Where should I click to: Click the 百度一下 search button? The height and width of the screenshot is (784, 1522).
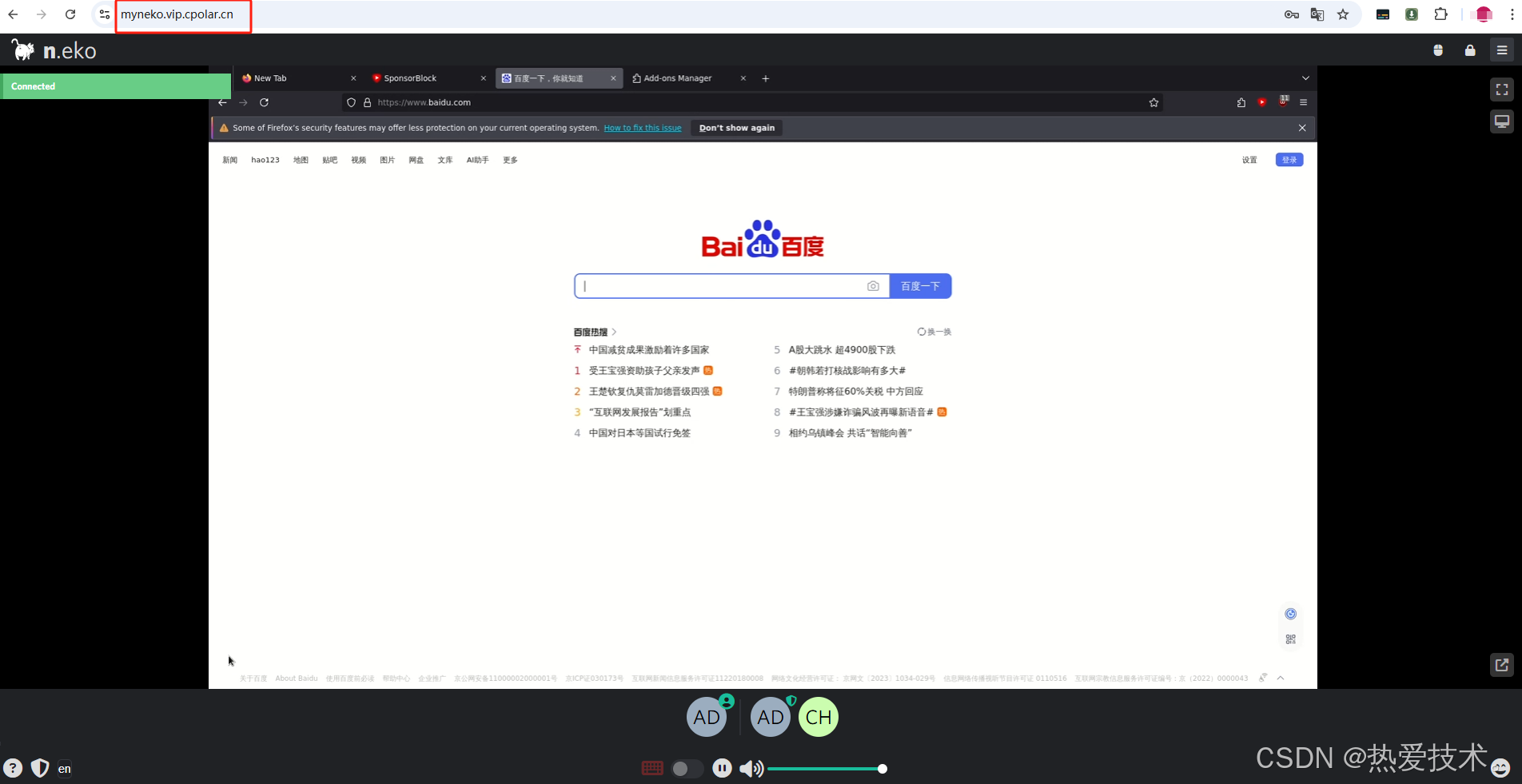pos(920,286)
